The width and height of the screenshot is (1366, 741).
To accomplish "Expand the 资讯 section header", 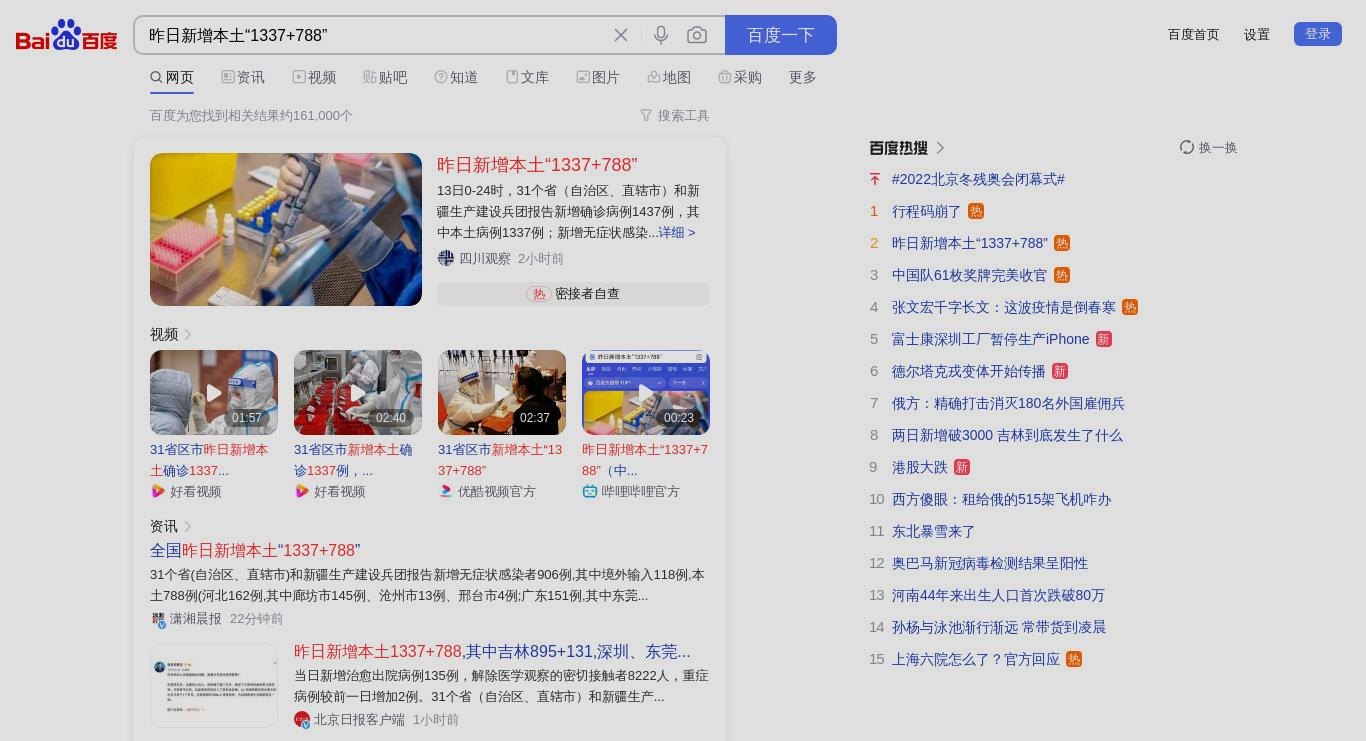I will click(171, 526).
